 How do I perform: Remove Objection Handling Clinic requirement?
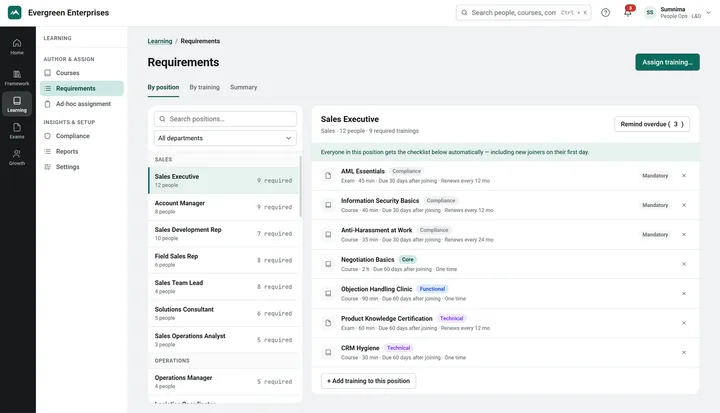pos(684,294)
